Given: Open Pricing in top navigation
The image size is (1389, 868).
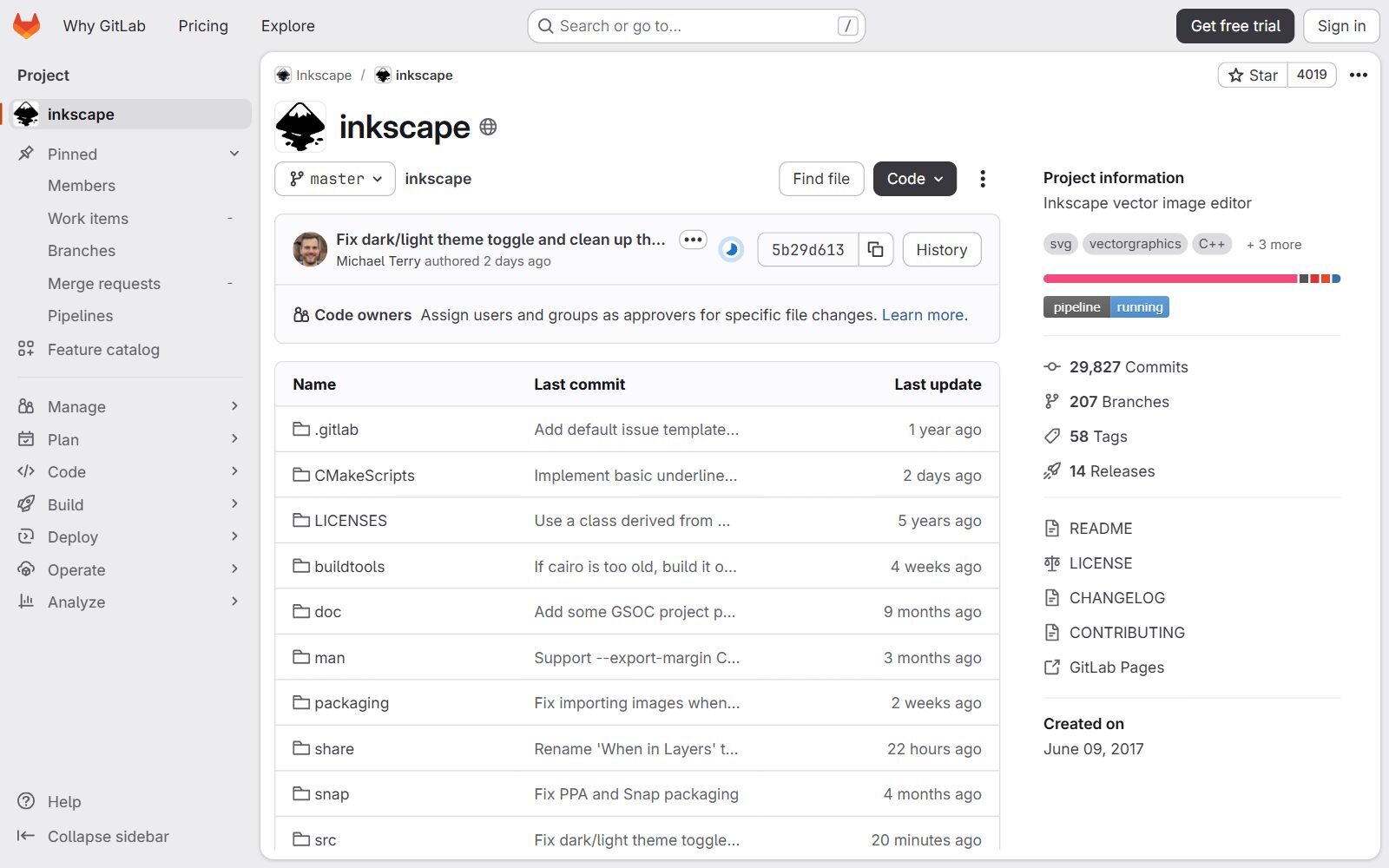Looking at the screenshot, I should coord(203,26).
